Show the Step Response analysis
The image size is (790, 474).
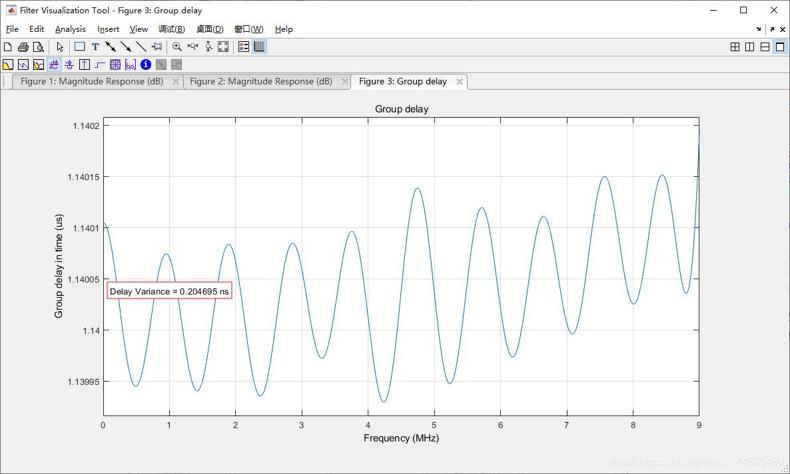click(100, 64)
